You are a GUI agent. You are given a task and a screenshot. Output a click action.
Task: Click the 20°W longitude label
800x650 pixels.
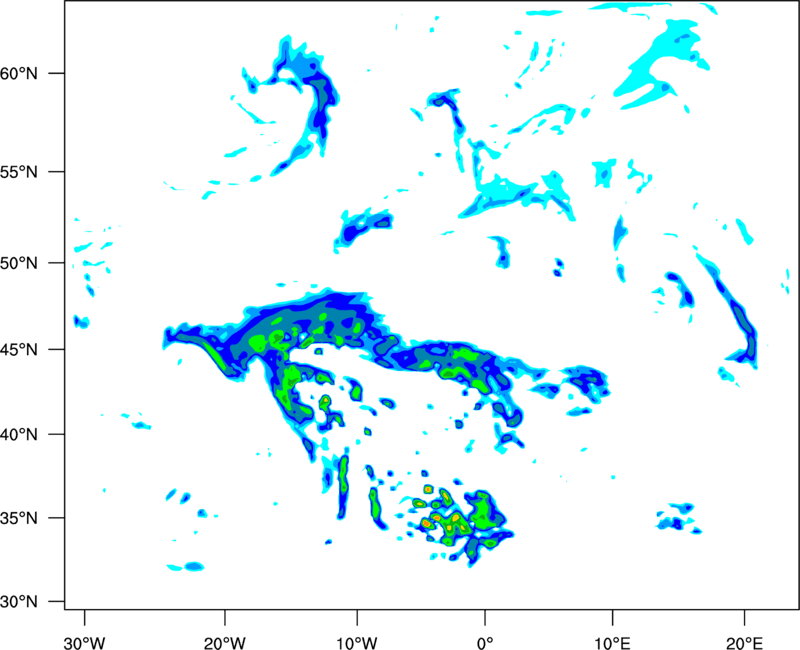[224, 643]
